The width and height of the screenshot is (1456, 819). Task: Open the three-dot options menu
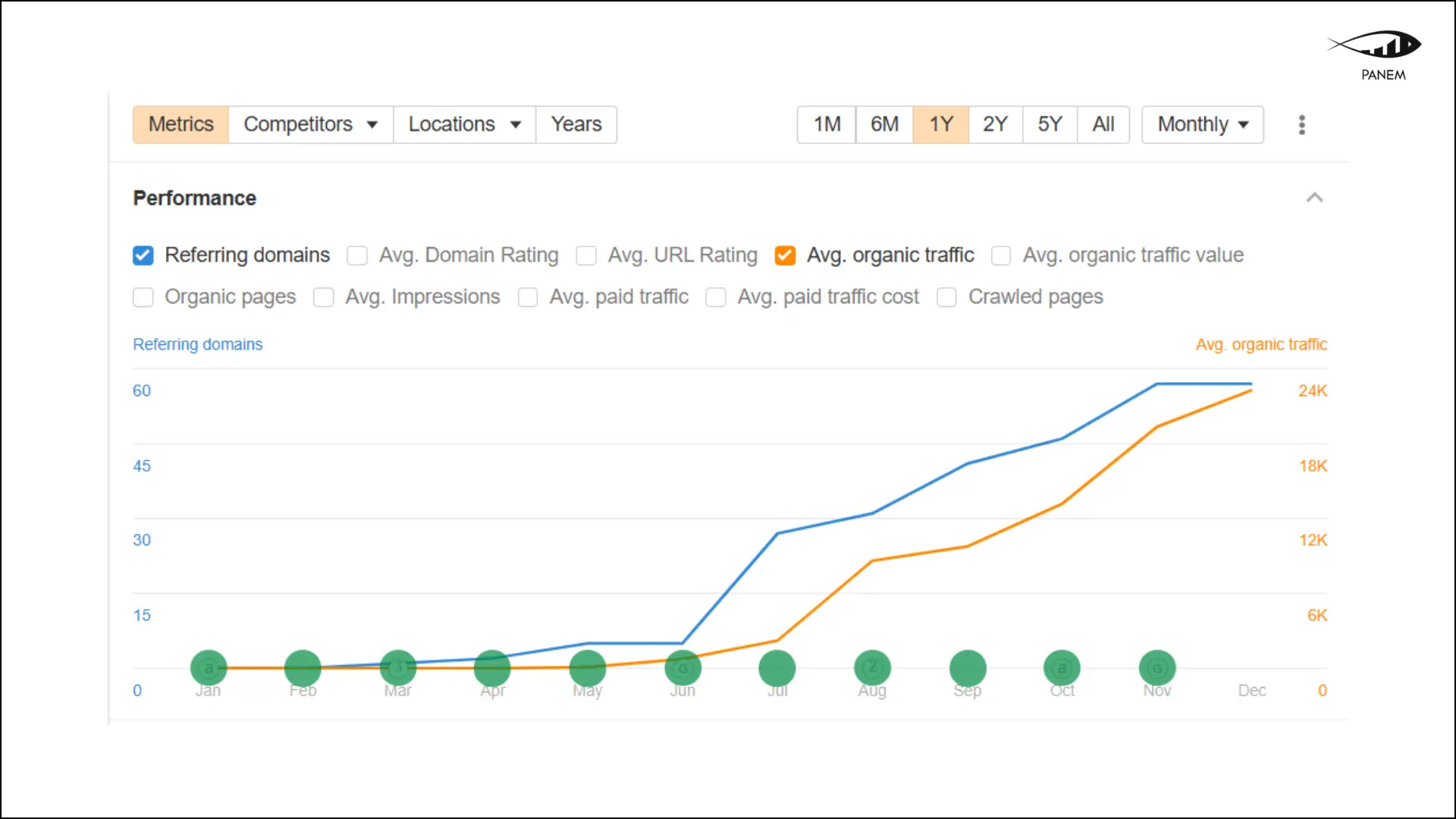(x=1301, y=124)
